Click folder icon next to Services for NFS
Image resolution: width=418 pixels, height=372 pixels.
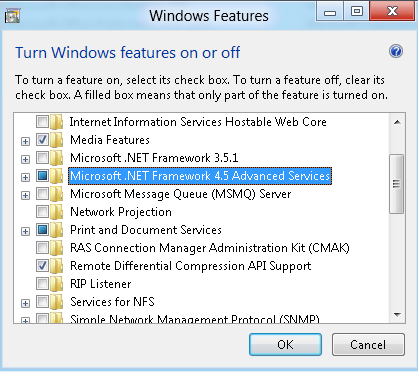[57, 302]
